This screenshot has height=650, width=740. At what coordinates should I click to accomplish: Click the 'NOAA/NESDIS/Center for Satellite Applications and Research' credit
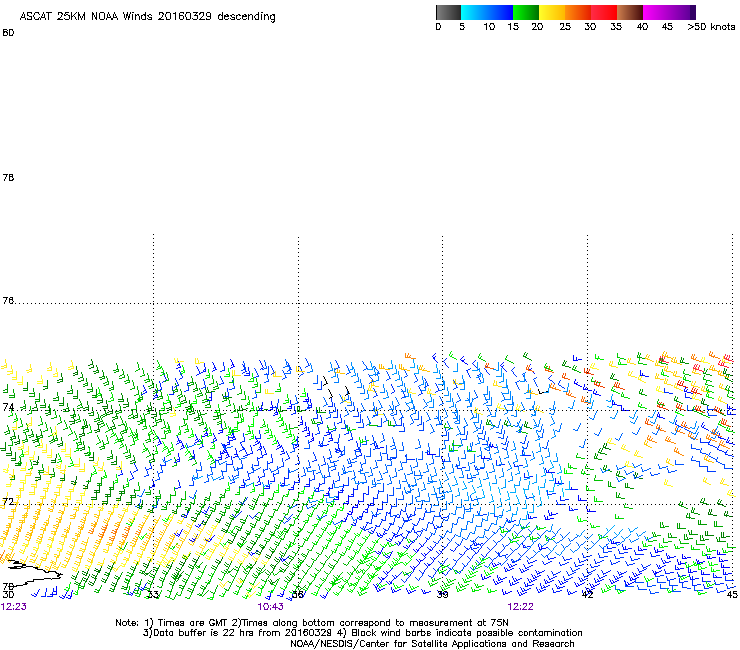(432, 644)
